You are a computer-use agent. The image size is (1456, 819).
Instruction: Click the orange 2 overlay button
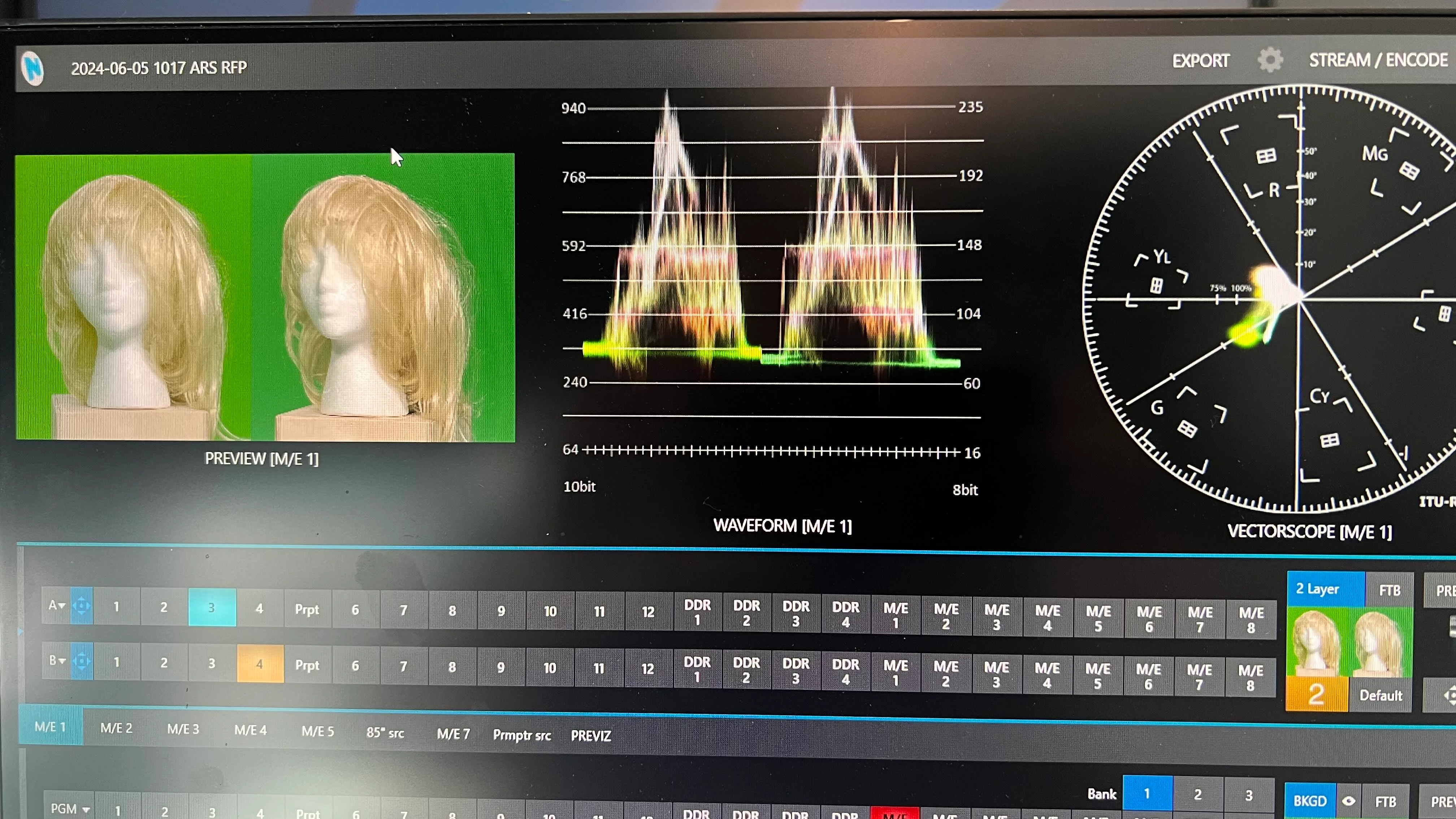(1316, 695)
